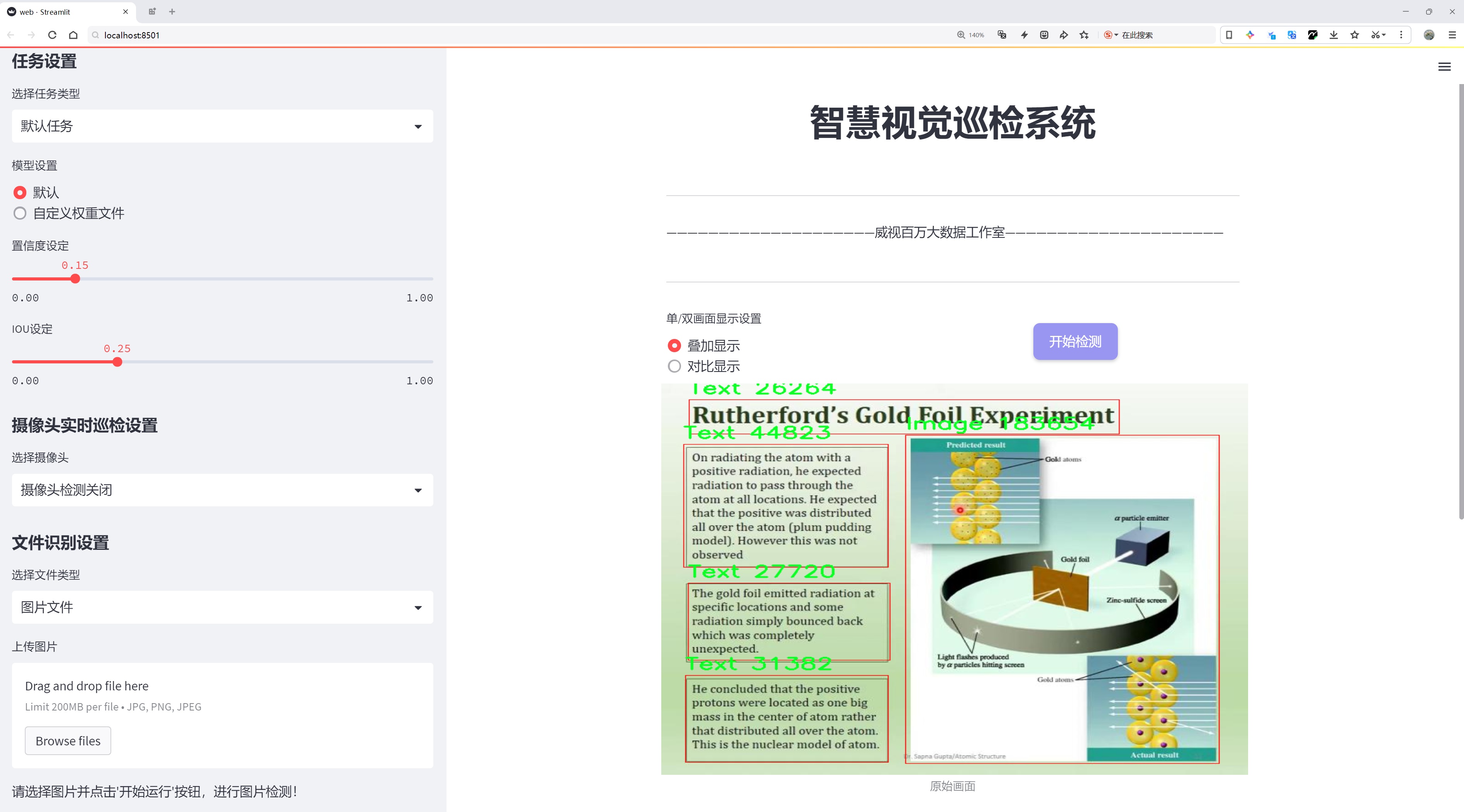Screen dimensions: 1464x812
Task: Expand the 默认任务 task type dropdown
Action: [222, 126]
